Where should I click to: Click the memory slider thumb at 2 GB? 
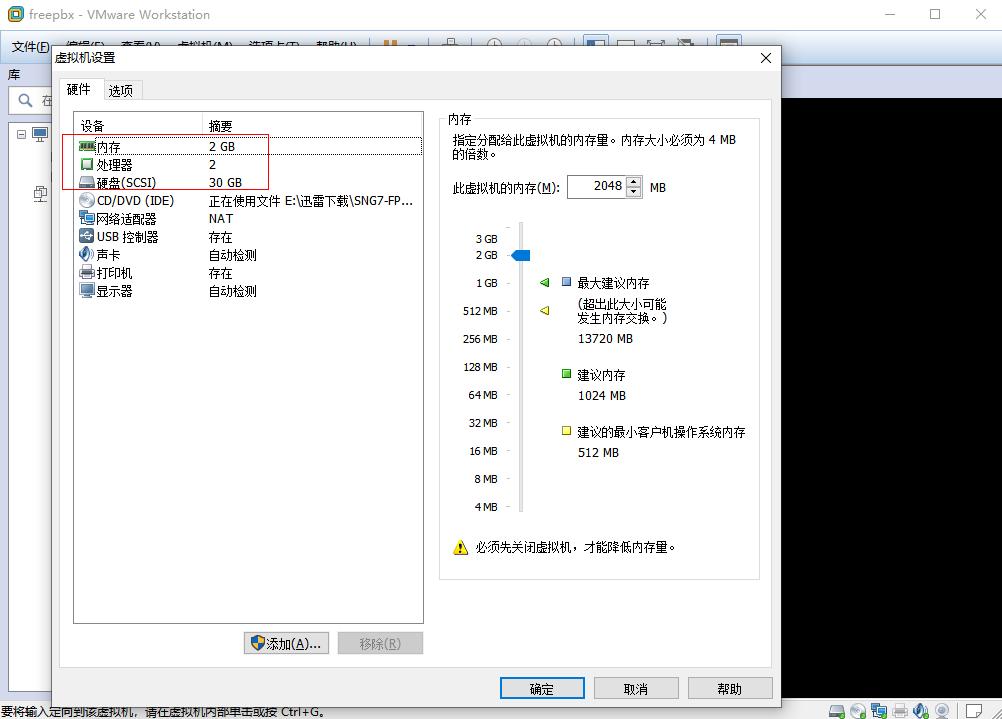(x=521, y=256)
